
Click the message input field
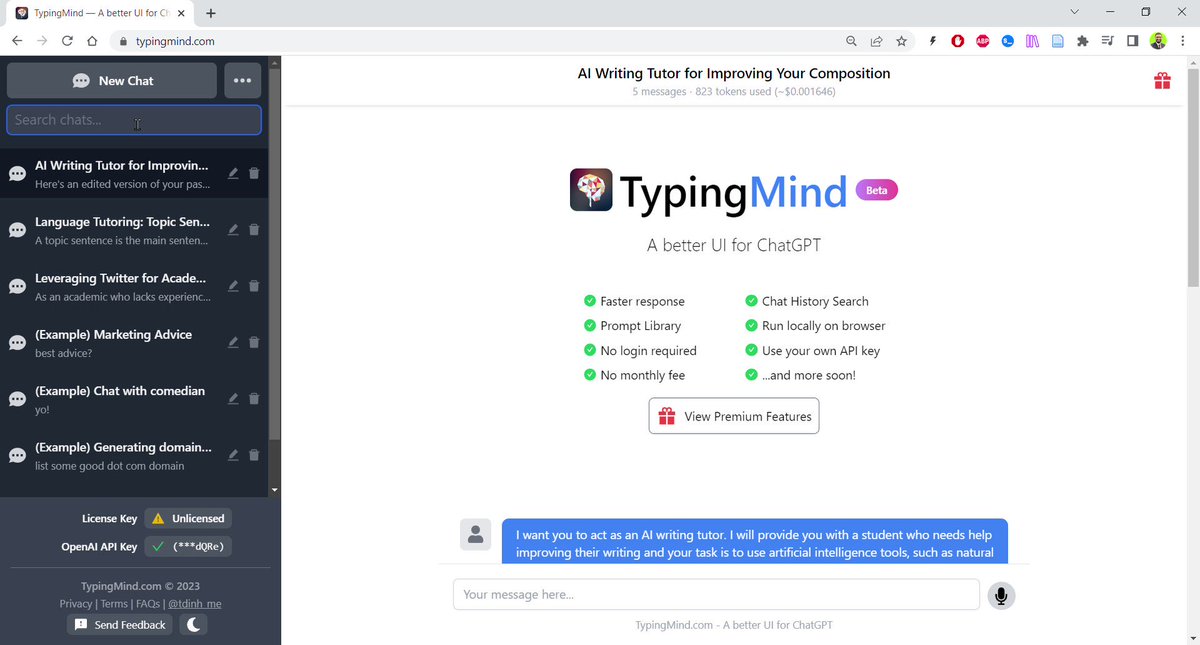pyautogui.click(x=716, y=594)
